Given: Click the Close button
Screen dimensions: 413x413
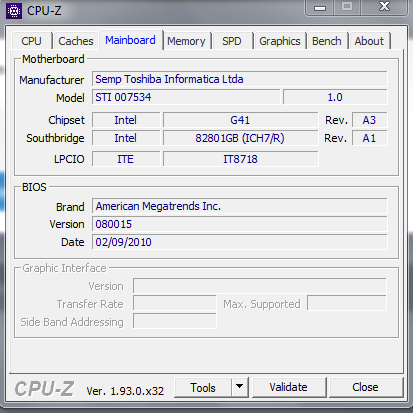Looking at the screenshot, I should point(366,387).
